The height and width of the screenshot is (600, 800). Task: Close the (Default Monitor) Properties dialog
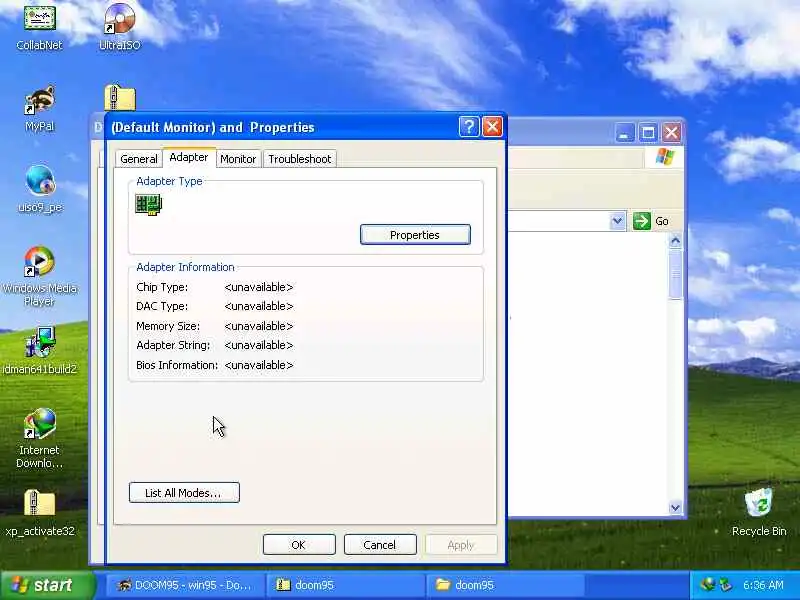tap(492, 127)
